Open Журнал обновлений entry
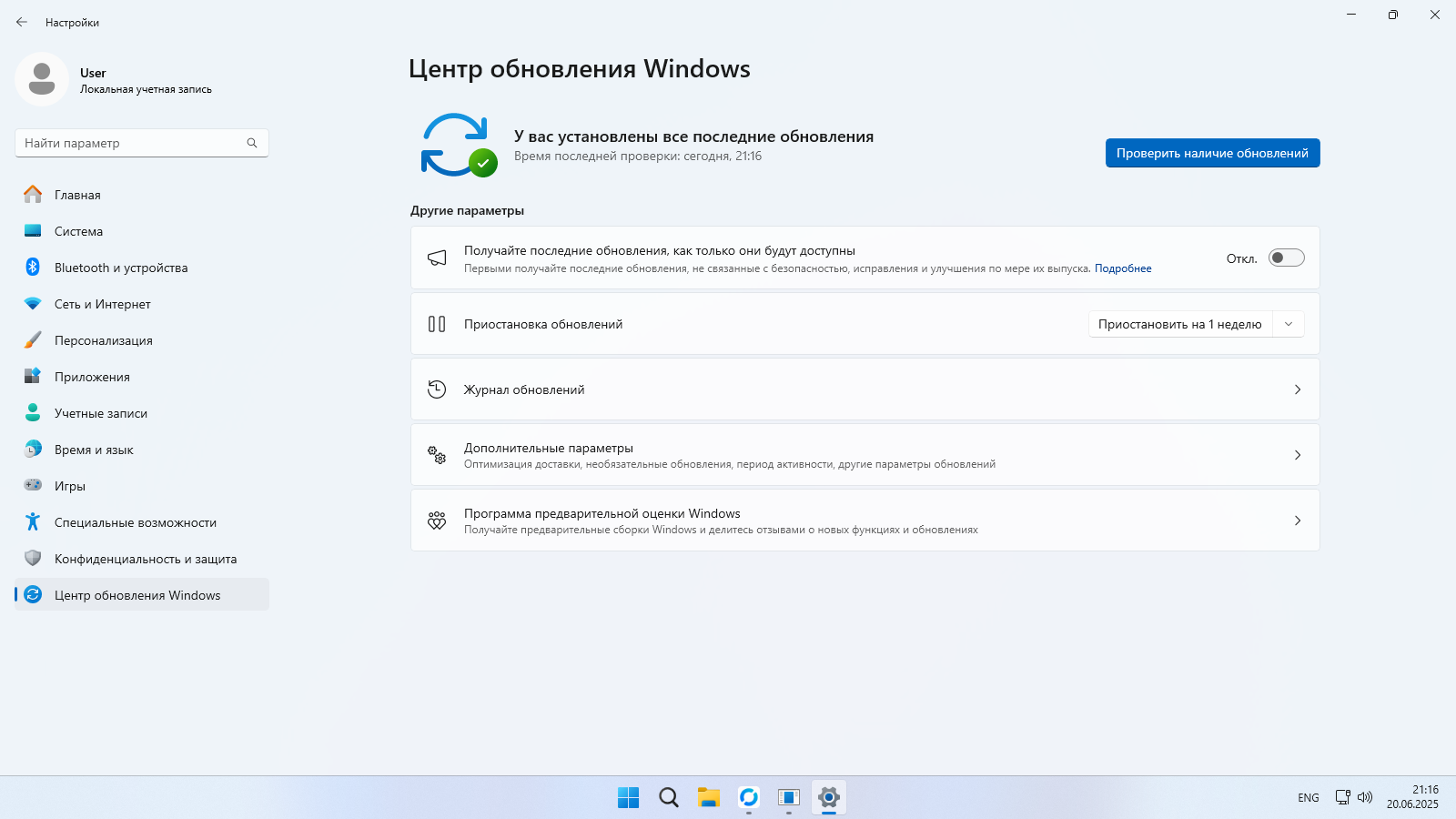Screen dimensions: 1456x819 click(x=864, y=389)
